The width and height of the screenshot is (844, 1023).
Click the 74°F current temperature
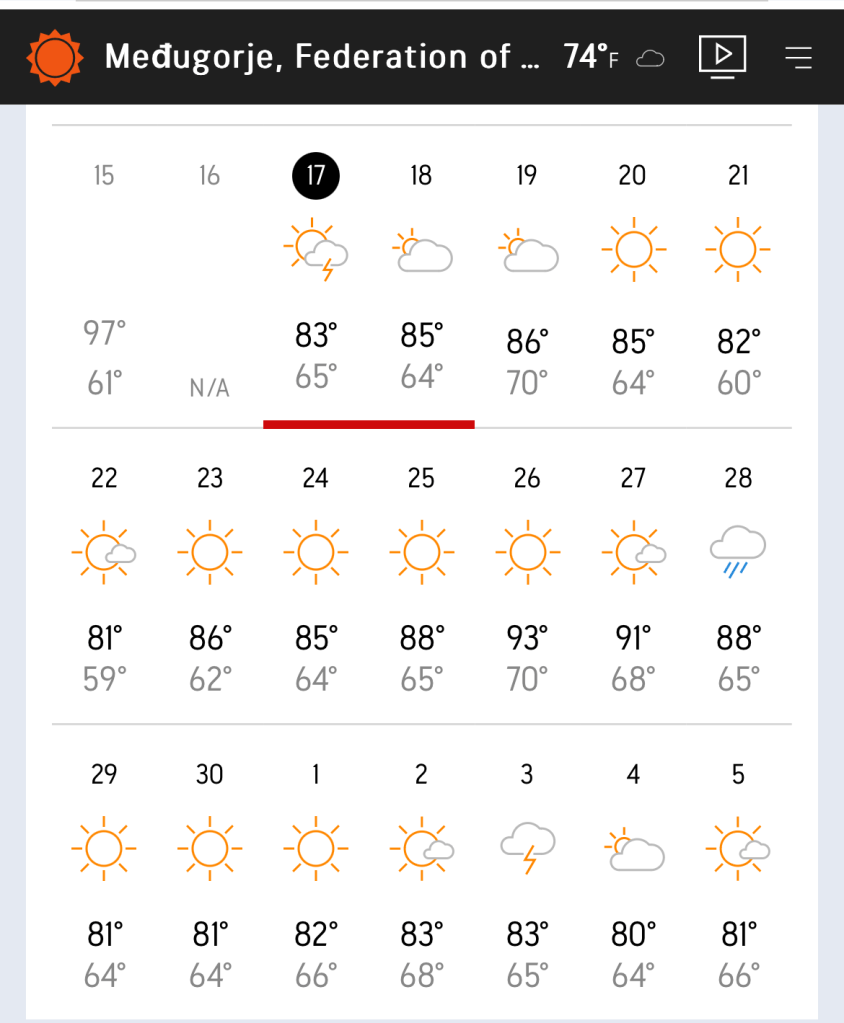click(590, 56)
